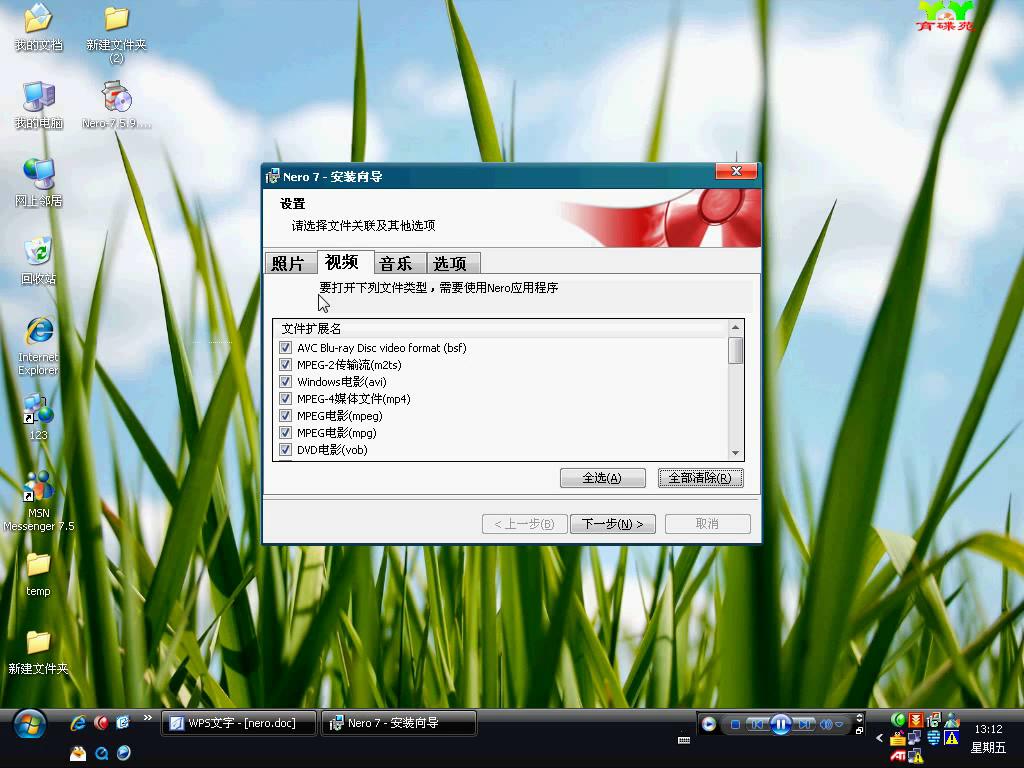Select the 网上邻居 desktop icon
Image resolution: width=1024 pixels, height=768 pixels.
39,184
